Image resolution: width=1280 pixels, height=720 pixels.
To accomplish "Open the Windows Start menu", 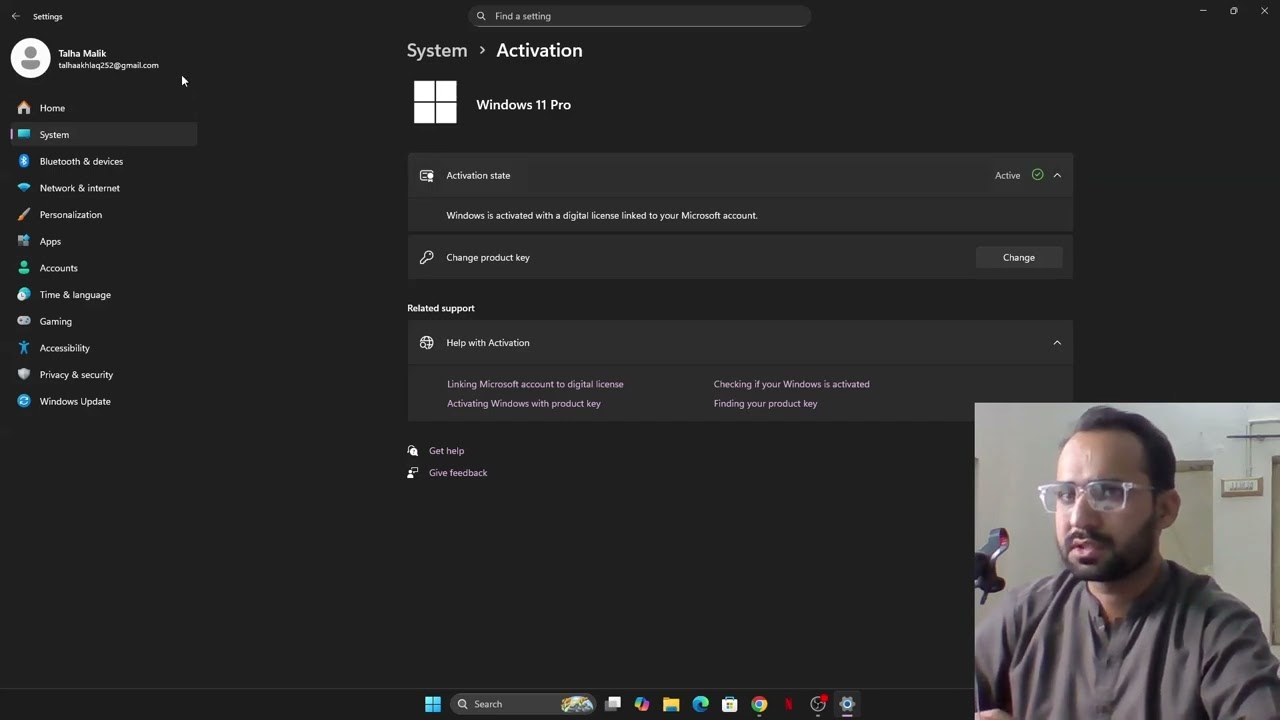I will [433, 704].
